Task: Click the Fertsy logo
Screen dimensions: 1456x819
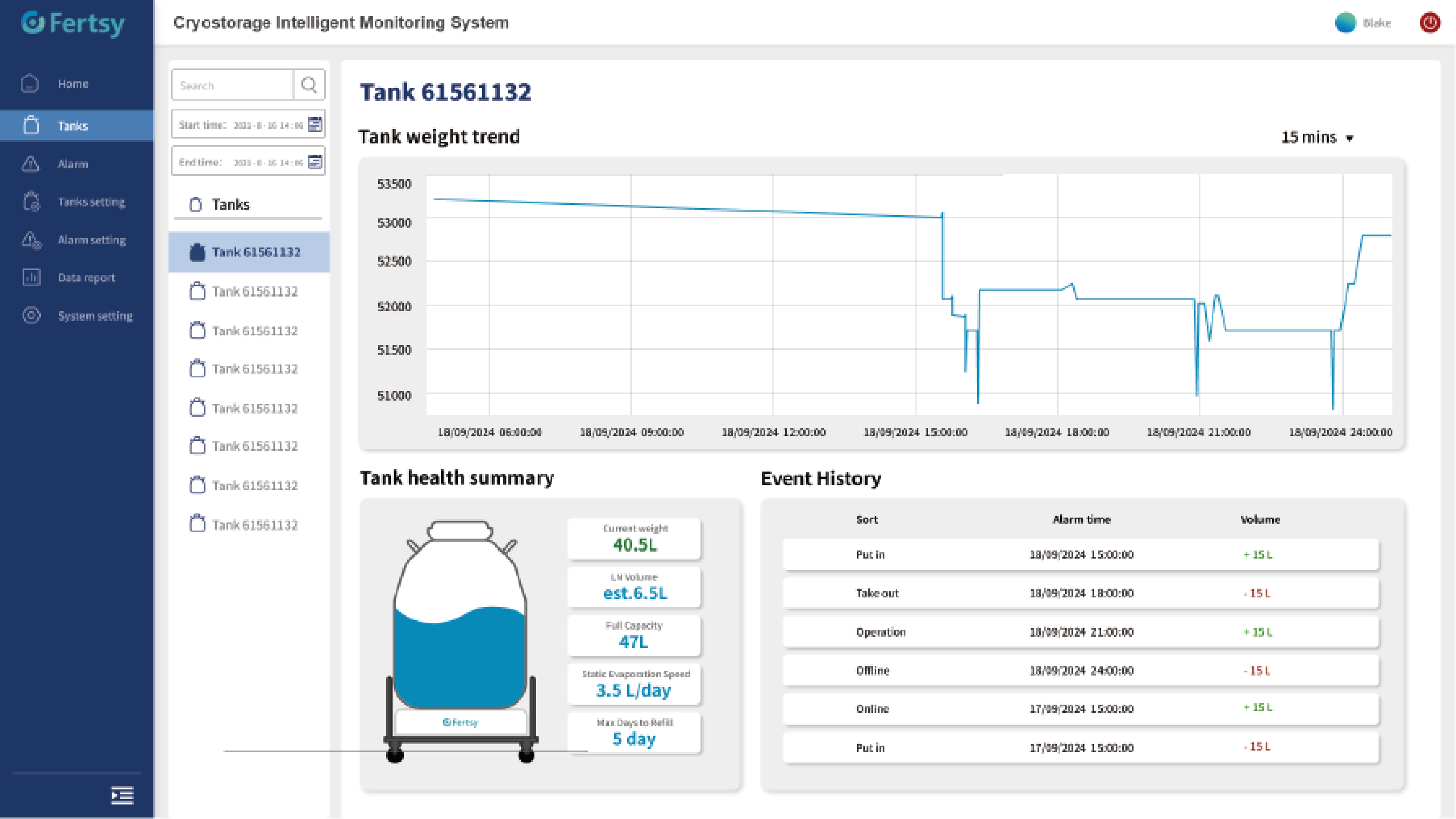Action: [x=73, y=23]
